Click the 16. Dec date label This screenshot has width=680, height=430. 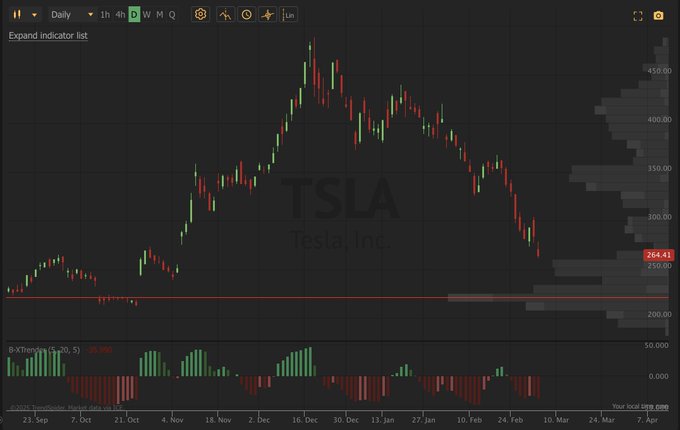point(305,420)
